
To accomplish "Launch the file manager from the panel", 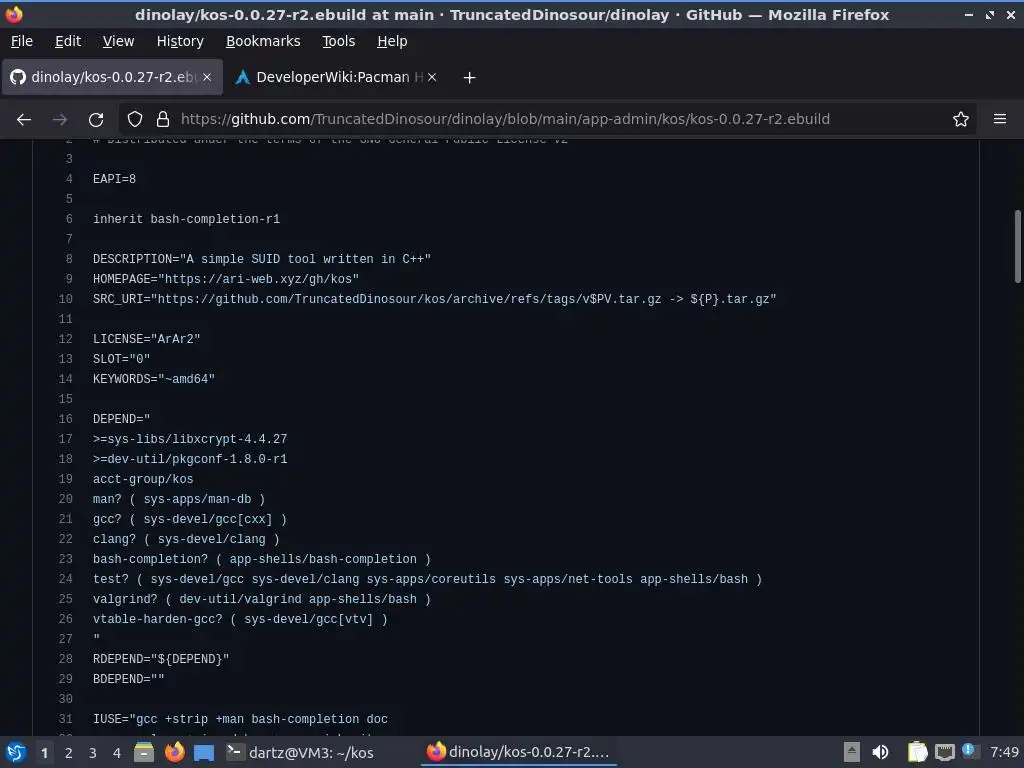I will [x=144, y=752].
